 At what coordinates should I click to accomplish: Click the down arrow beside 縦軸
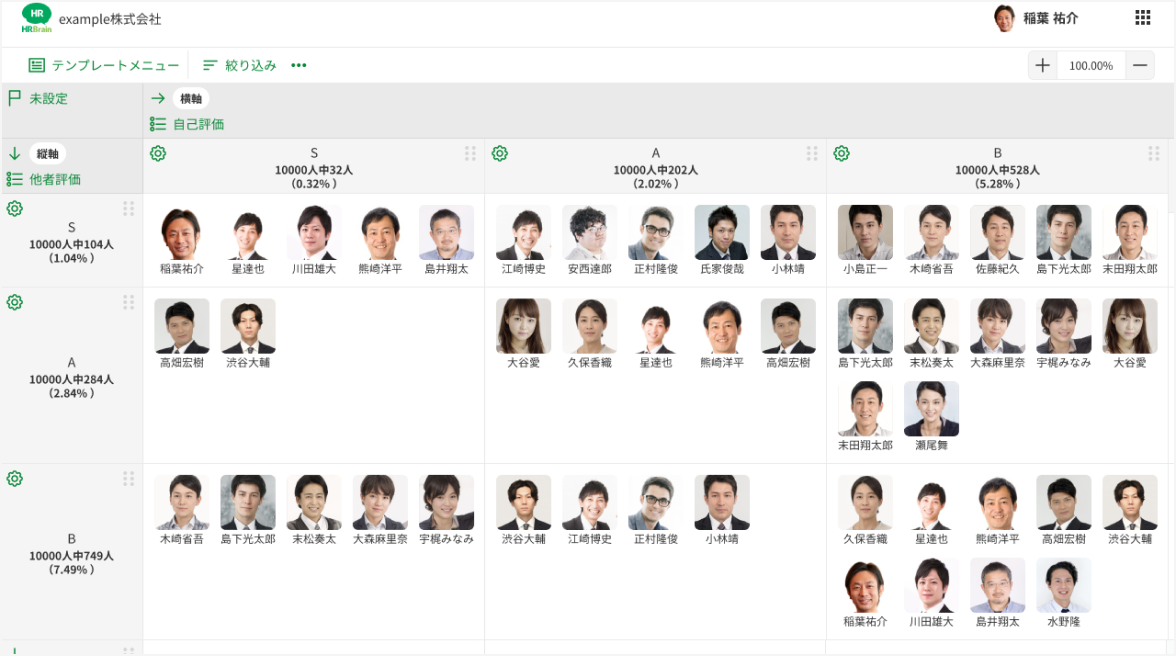(x=14, y=154)
